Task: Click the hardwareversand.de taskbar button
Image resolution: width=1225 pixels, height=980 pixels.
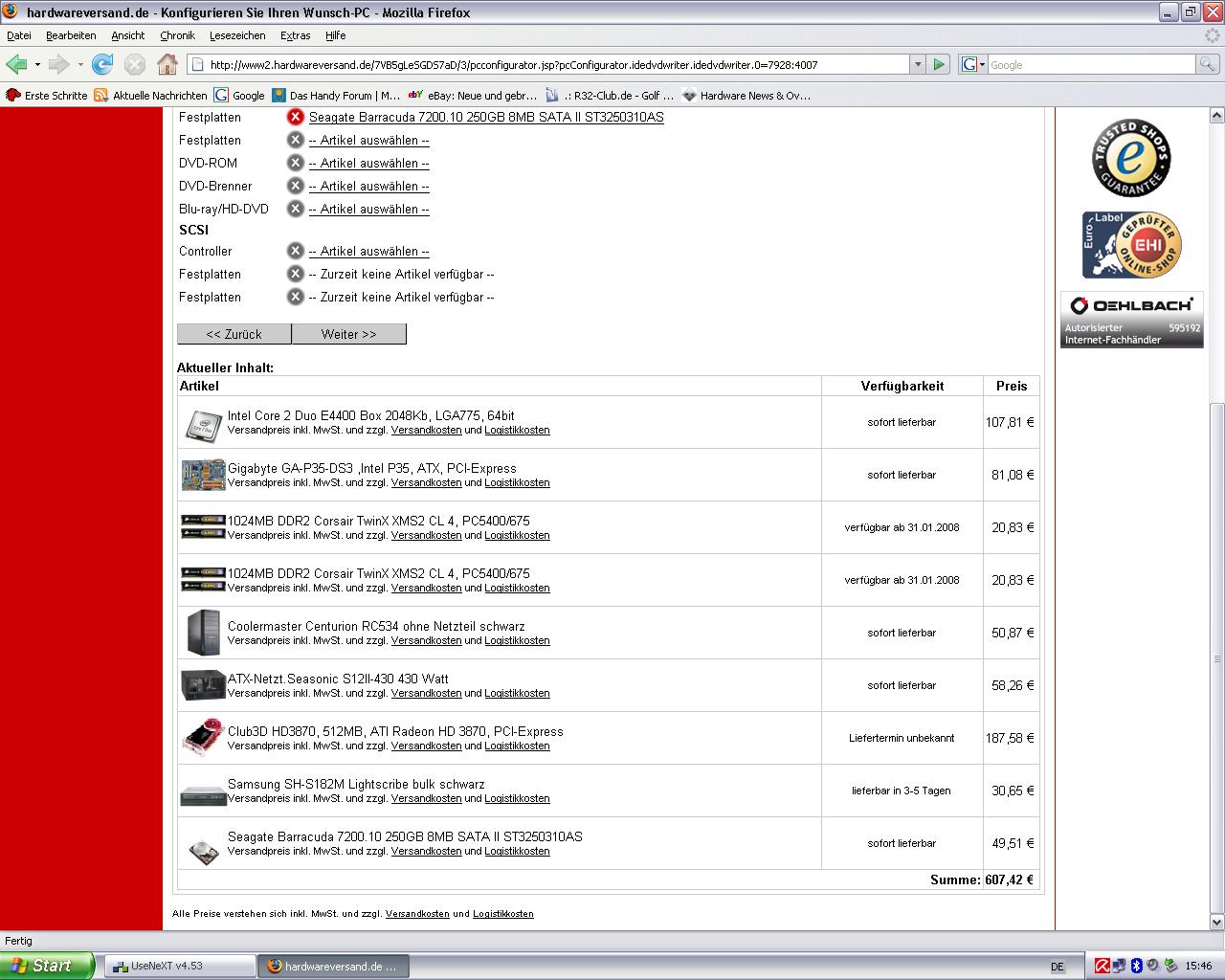Action: click(x=333, y=966)
